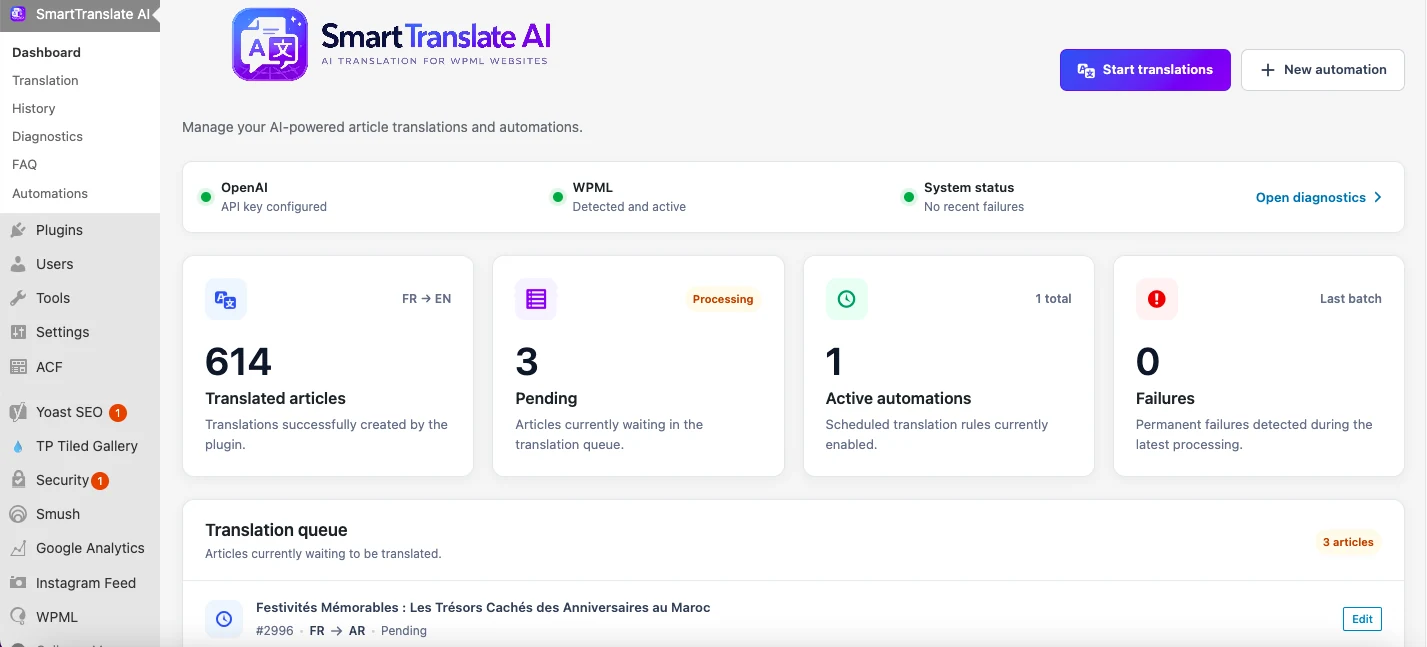Click the 614 translated articles count
The height and width of the screenshot is (647, 1427).
(x=238, y=361)
